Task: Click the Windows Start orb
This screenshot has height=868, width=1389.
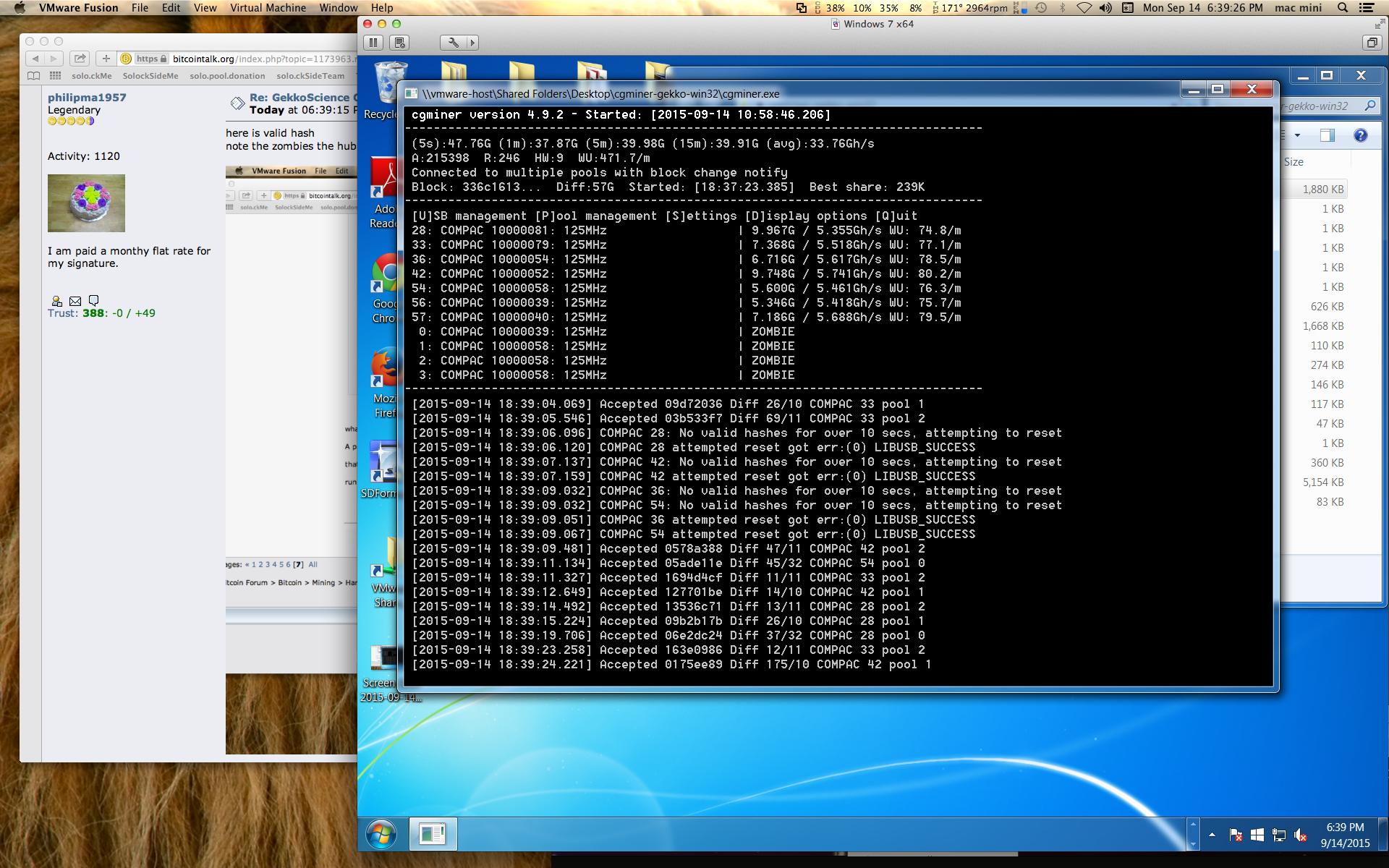Action: [381, 834]
